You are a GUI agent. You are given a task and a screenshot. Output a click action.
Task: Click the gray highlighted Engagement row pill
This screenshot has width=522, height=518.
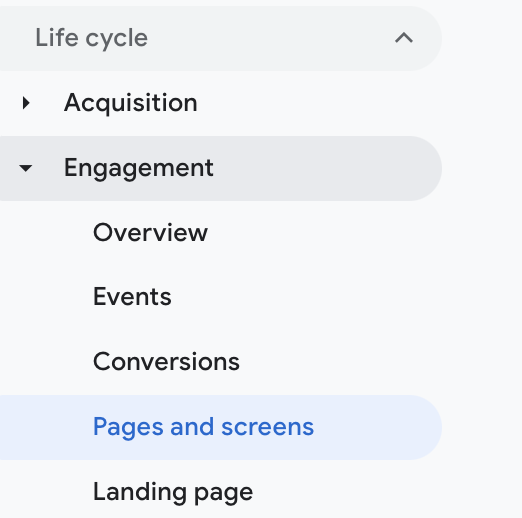221,168
